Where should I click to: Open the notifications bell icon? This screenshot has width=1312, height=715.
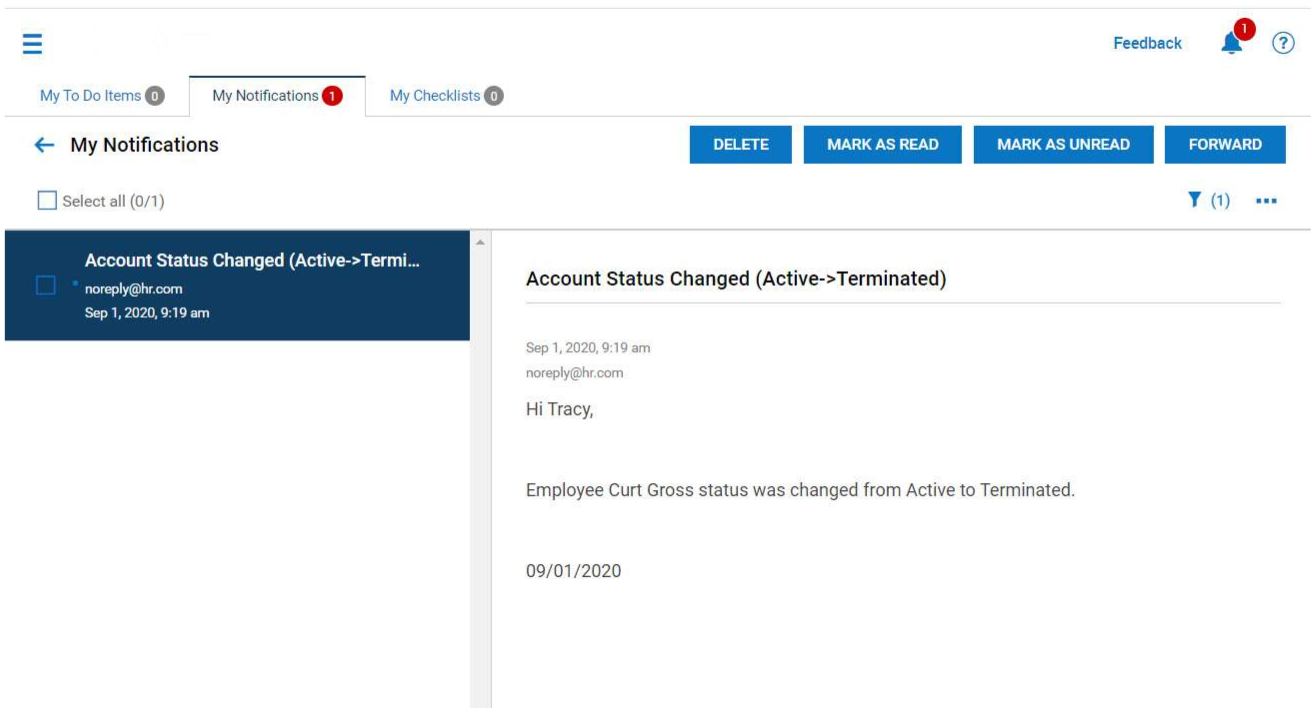coord(1232,44)
